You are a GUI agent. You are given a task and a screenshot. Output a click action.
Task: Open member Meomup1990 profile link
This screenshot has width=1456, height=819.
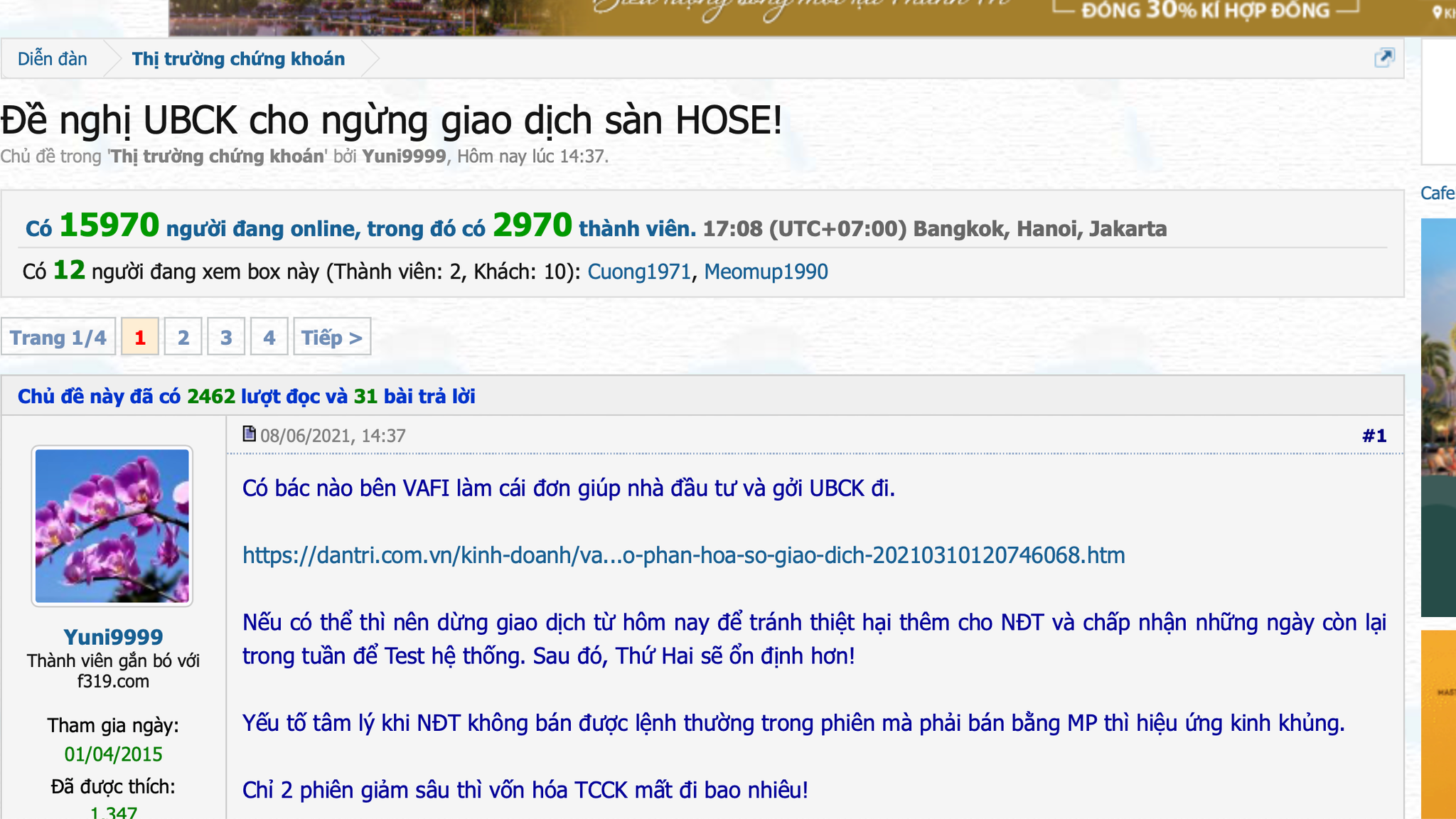[766, 272]
